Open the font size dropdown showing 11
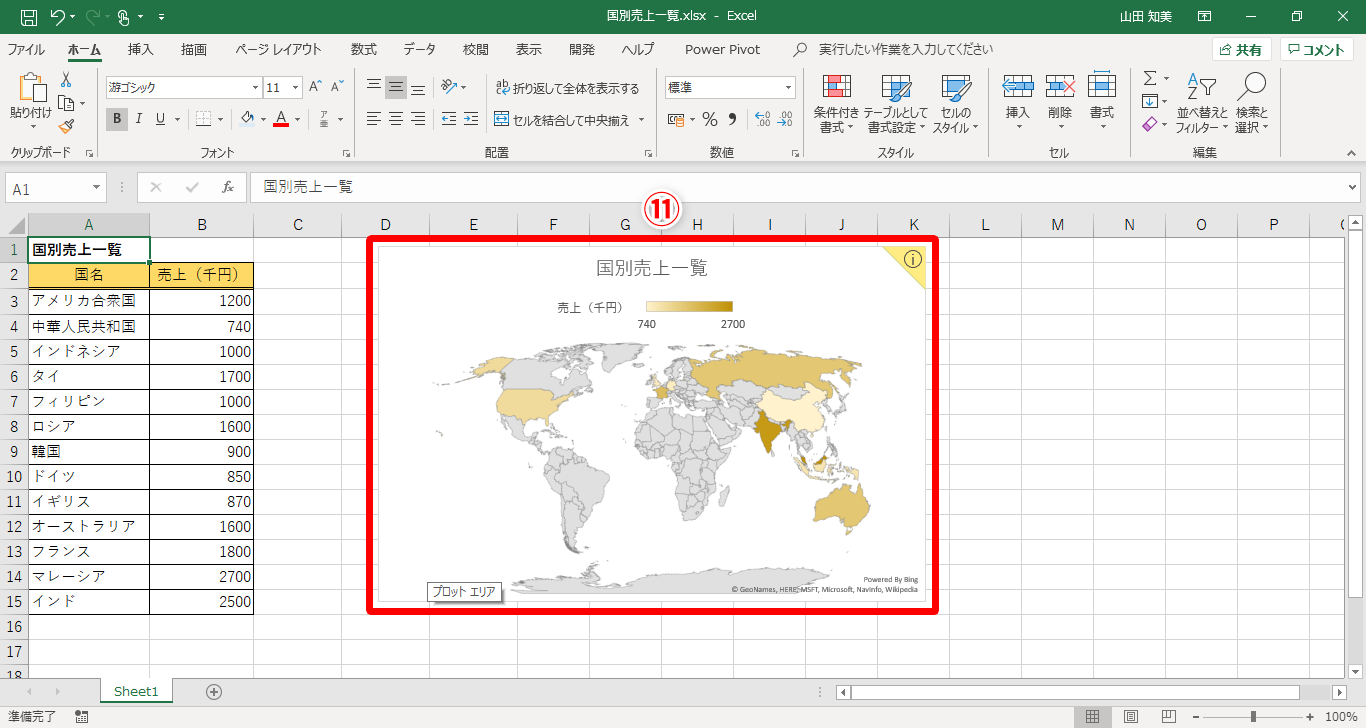This screenshot has width=1366, height=728. point(297,88)
